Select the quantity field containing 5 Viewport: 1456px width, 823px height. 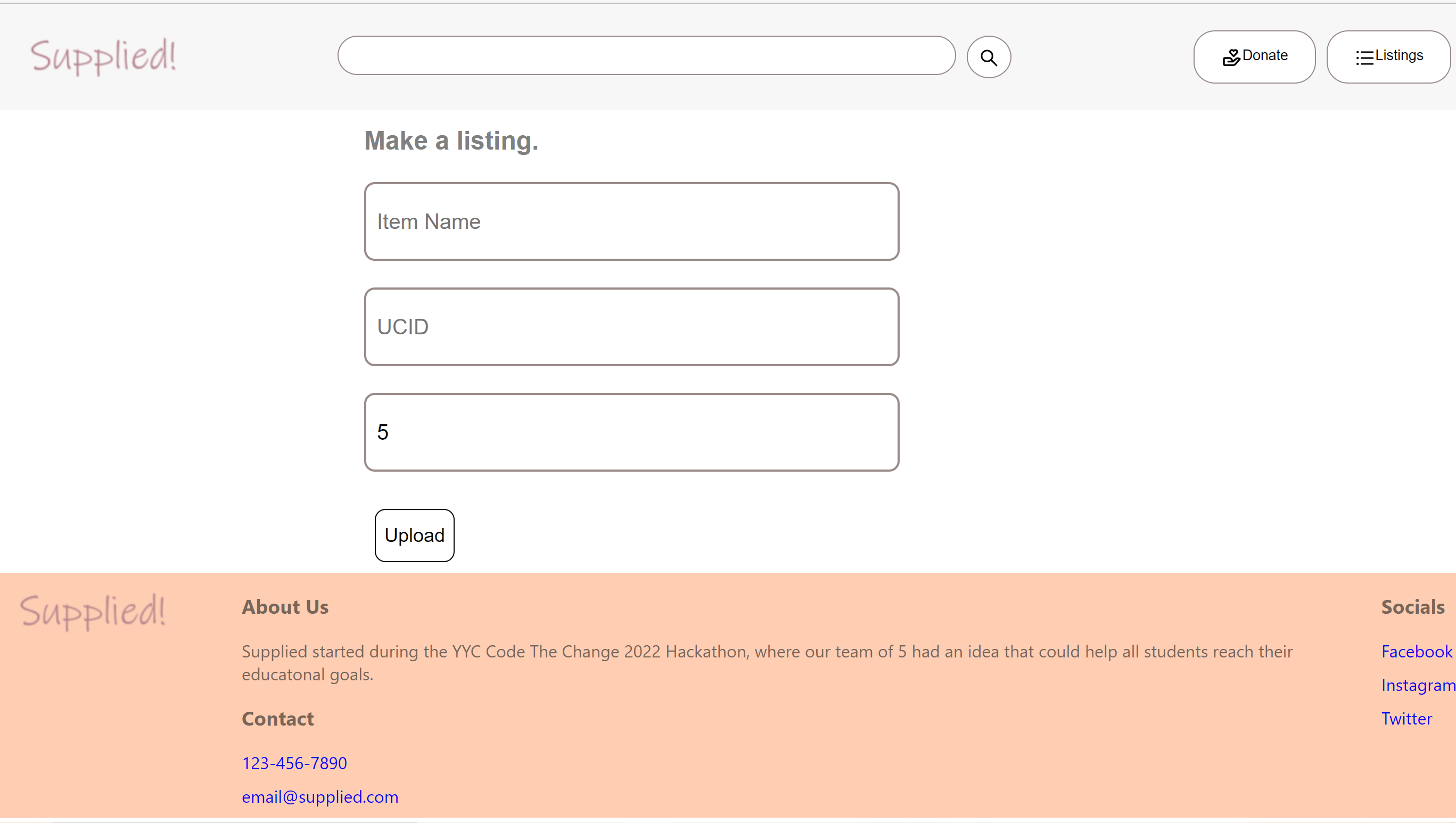click(x=631, y=432)
